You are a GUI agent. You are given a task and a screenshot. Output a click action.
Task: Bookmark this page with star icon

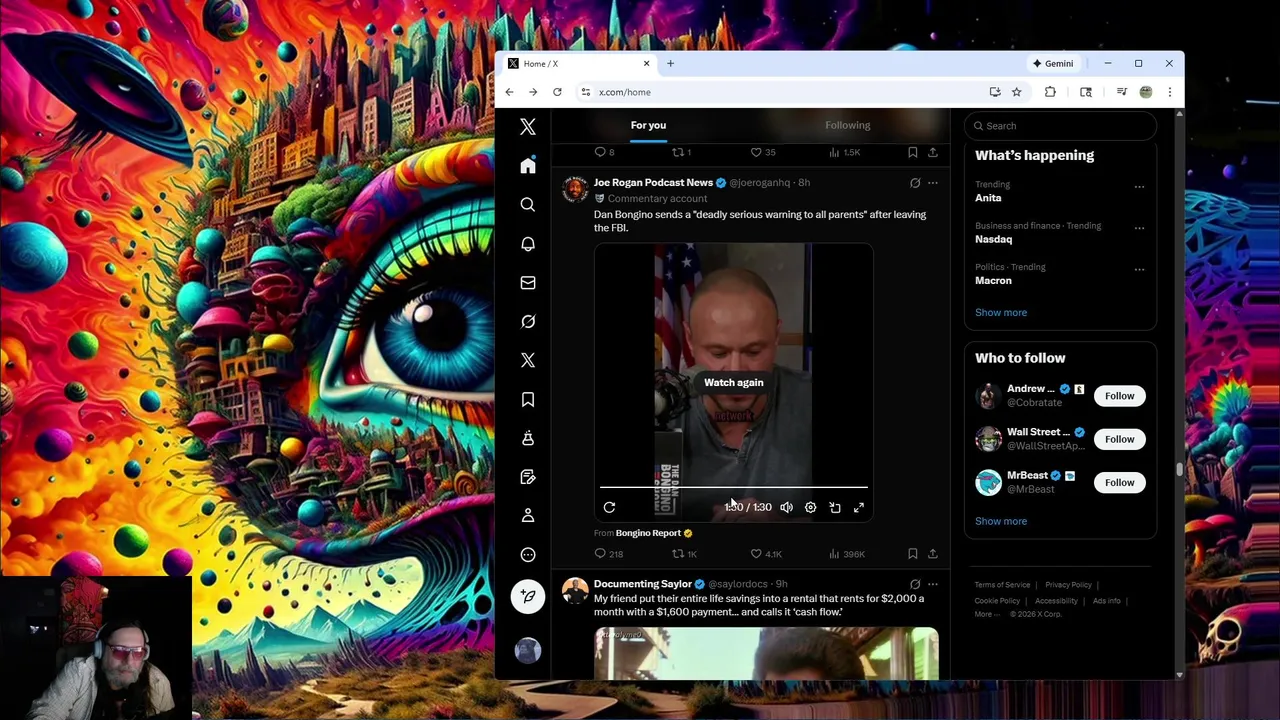[1016, 92]
